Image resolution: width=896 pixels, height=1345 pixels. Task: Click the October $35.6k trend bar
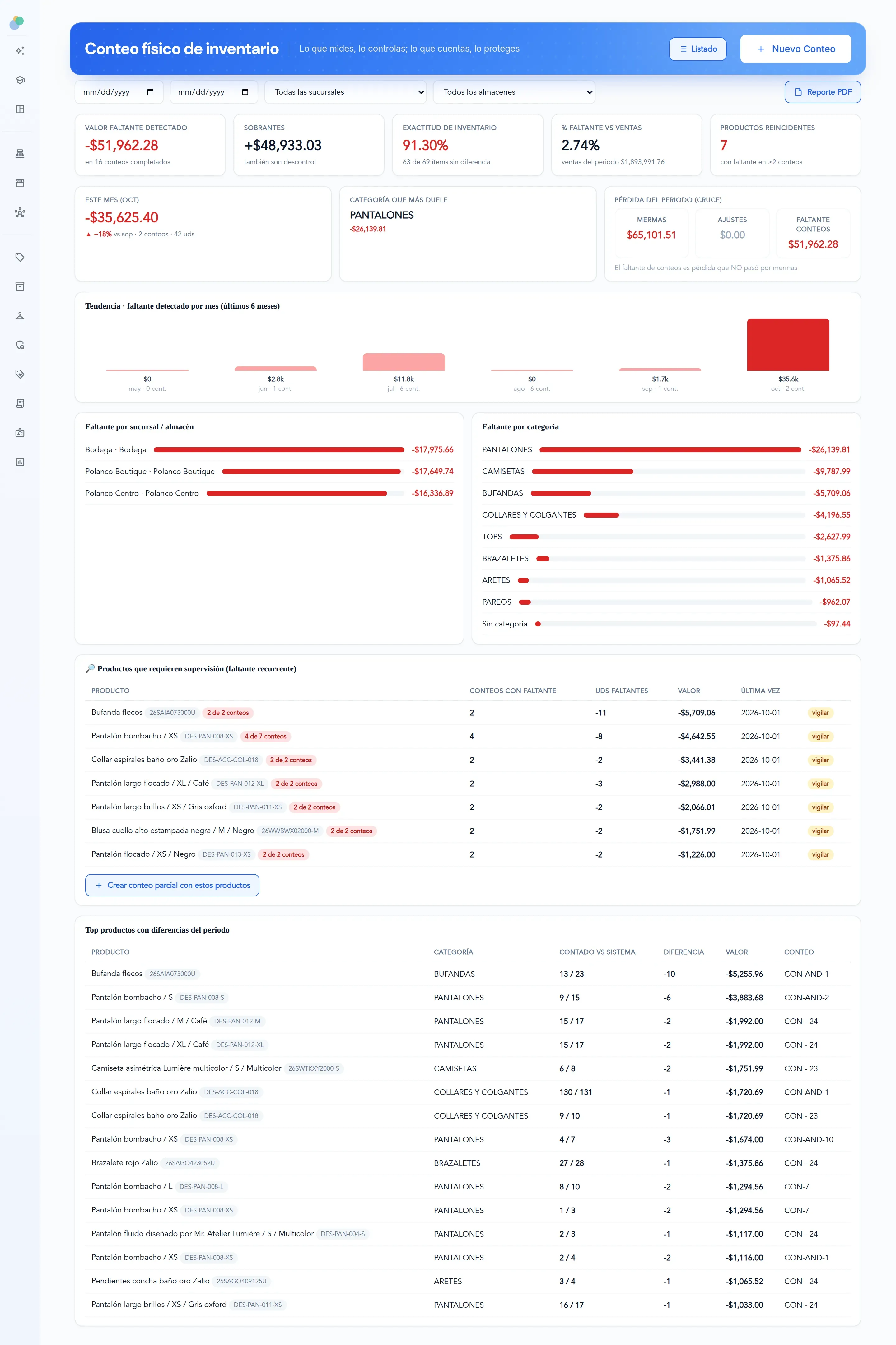[788, 345]
